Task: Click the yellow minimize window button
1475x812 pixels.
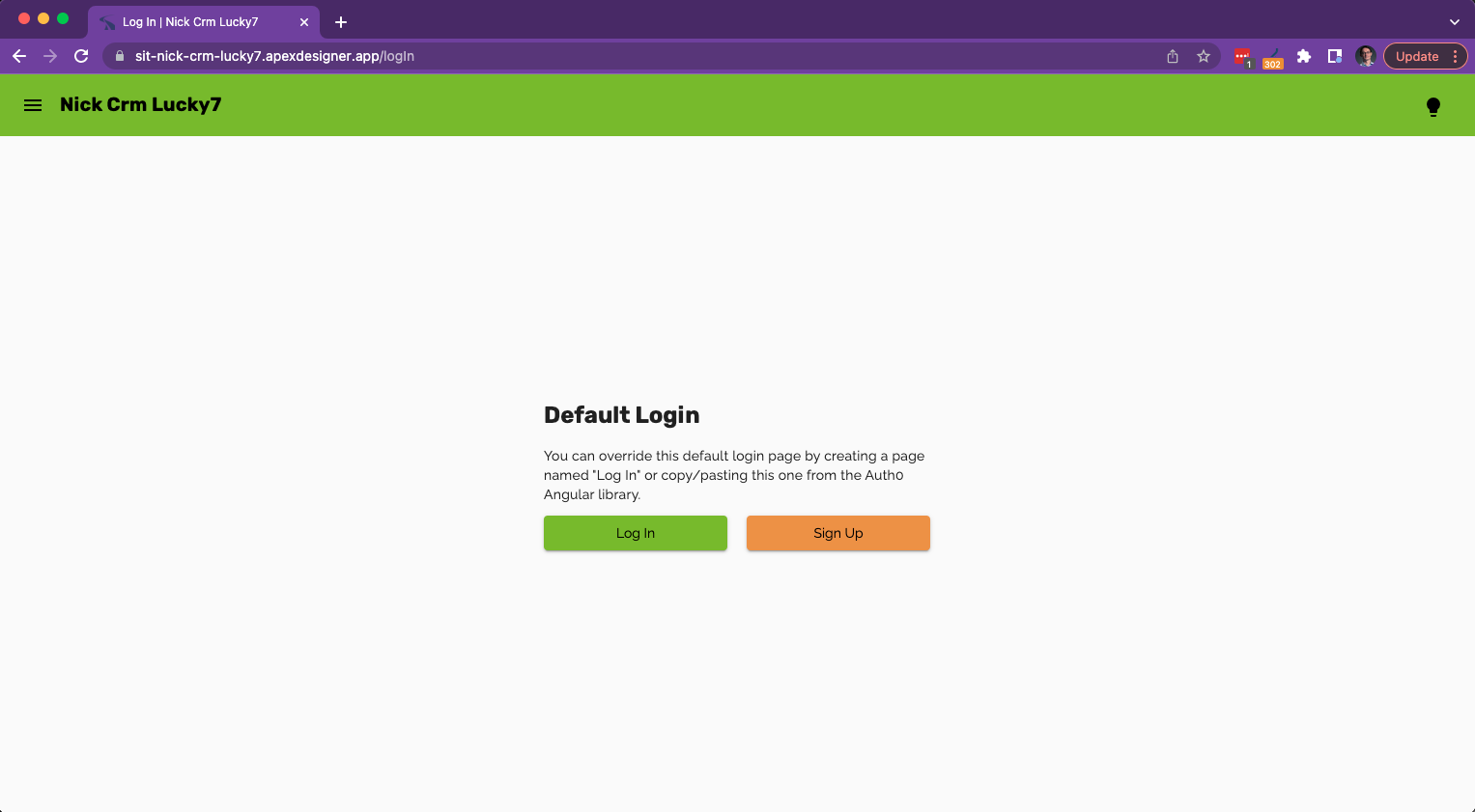Action: [43, 18]
